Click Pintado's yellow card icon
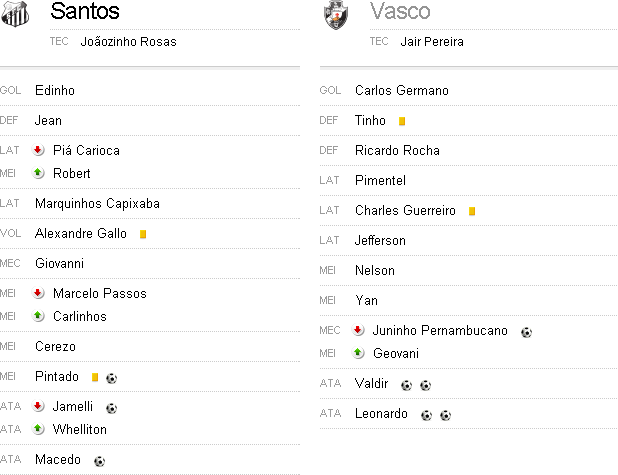618x475 pixels. [95, 378]
